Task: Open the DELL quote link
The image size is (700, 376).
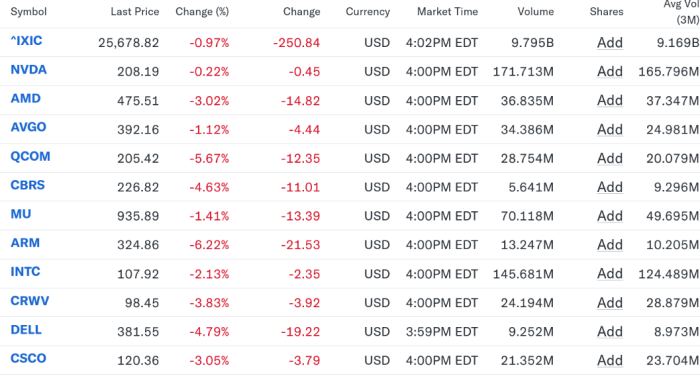Action: tap(26, 330)
